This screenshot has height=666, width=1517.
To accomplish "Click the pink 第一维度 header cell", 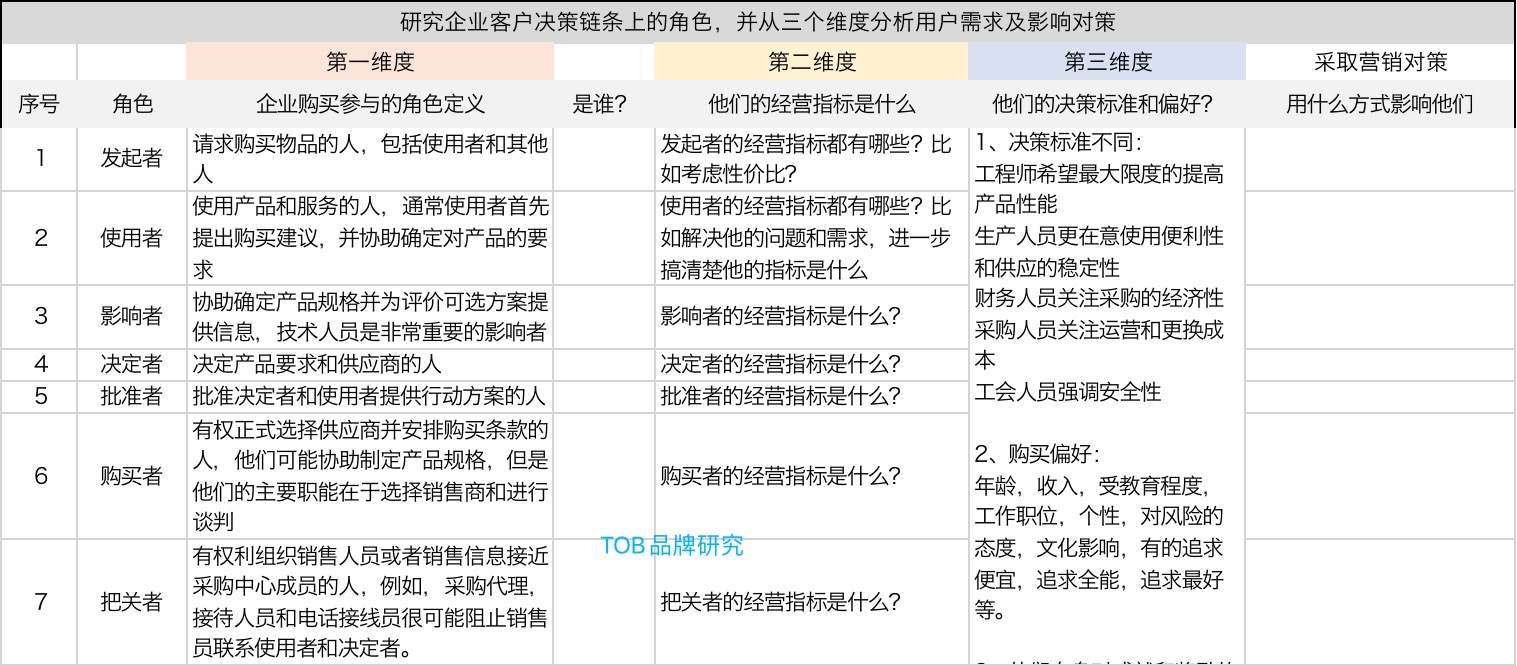I will 369,62.
